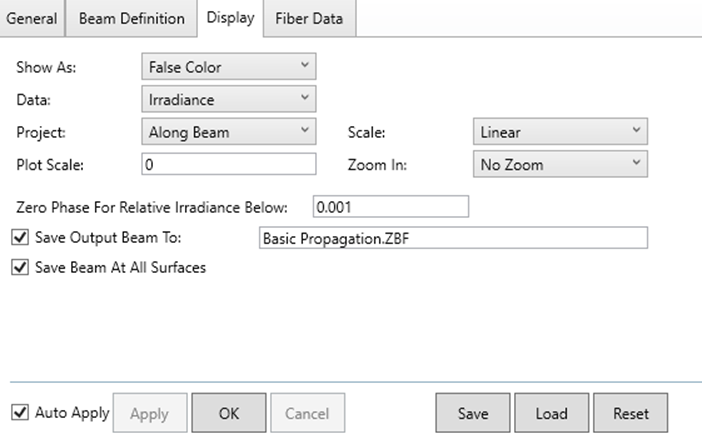Uncheck the Save Output Beam To checkbox
Screen dimensions: 702x434
[x=19, y=237]
